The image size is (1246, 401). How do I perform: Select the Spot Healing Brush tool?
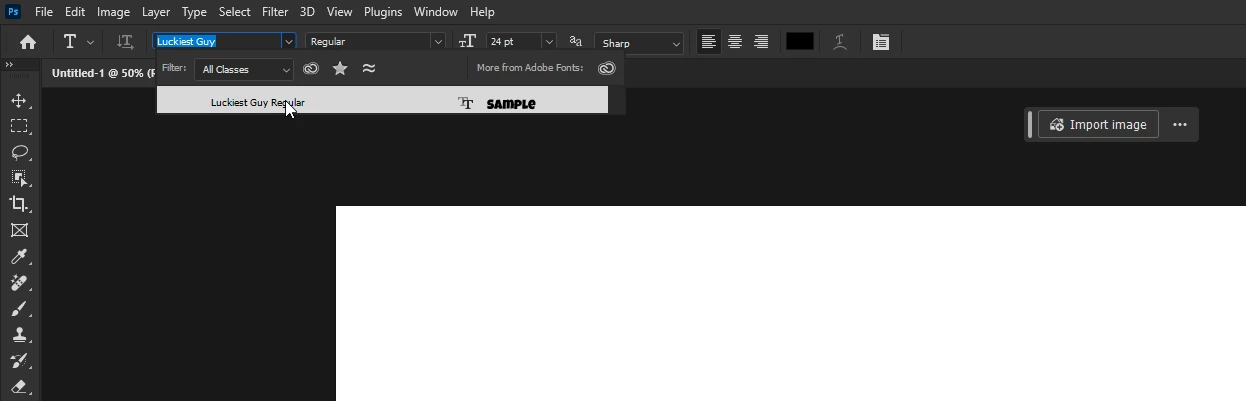[19, 283]
